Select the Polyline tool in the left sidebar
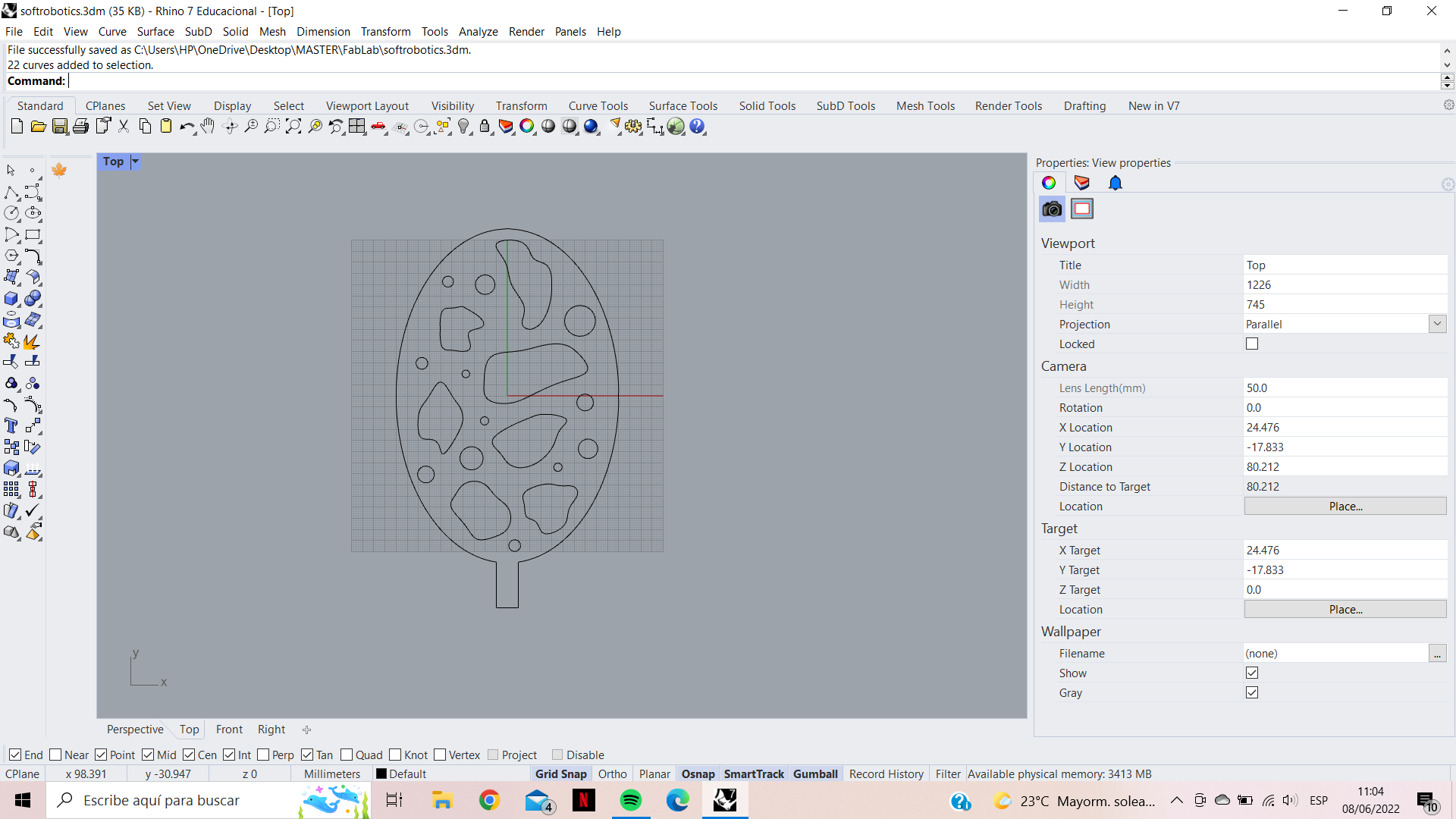 pos(11,193)
